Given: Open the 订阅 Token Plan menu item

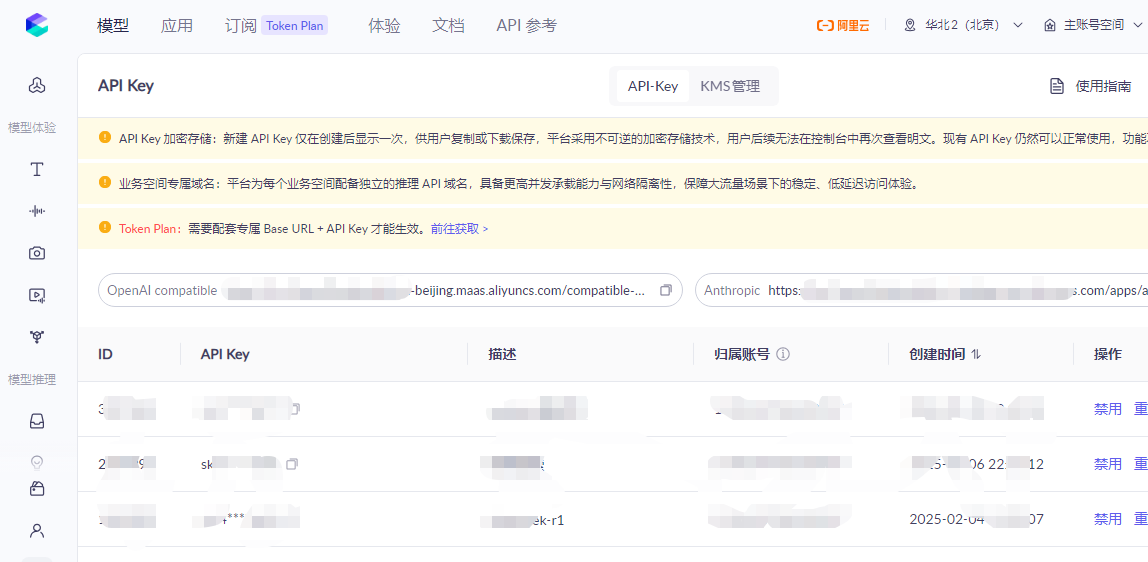Looking at the screenshot, I should coord(276,26).
